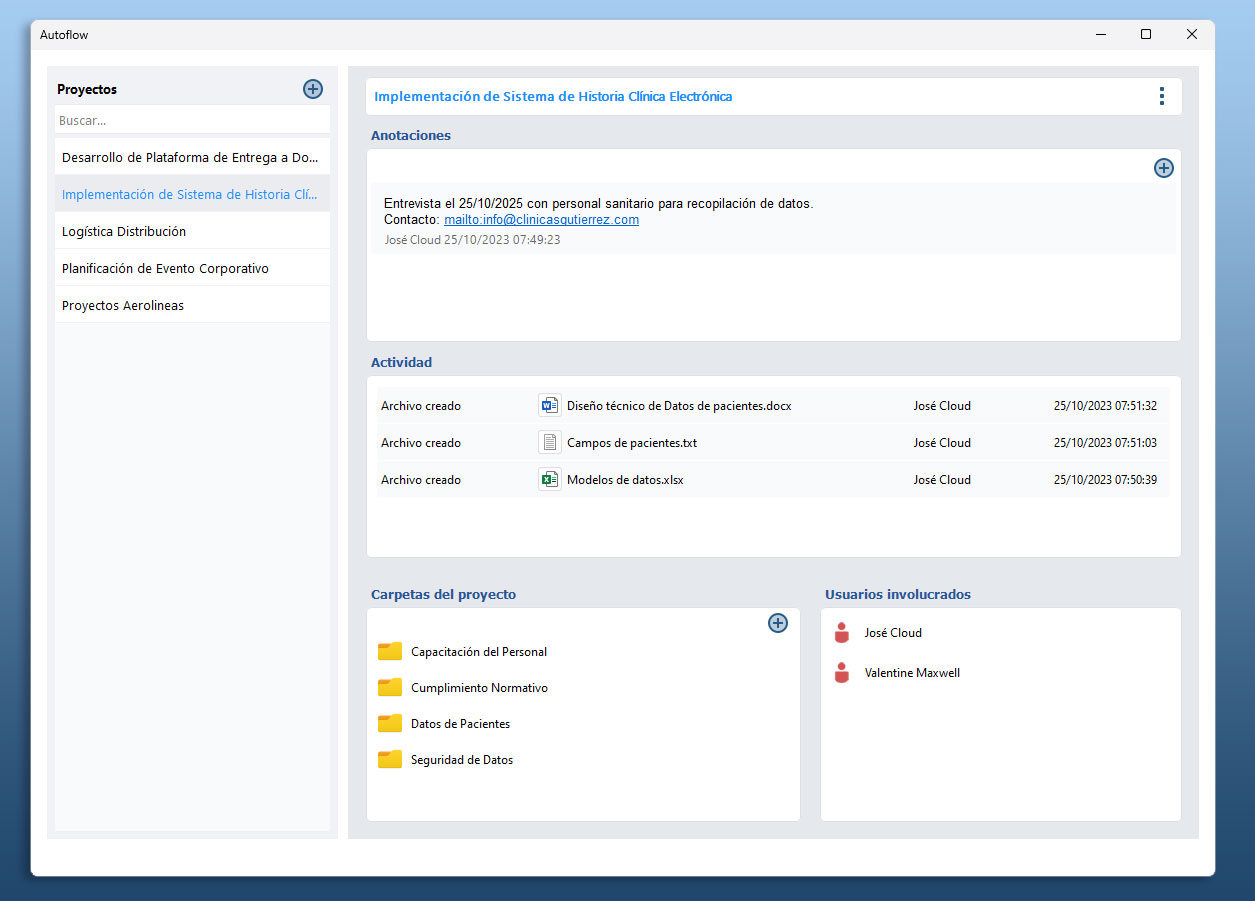The image size is (1255, 901).
Task: Click José Cloud in the .xlsx activity row
Action: pos(942,480)
